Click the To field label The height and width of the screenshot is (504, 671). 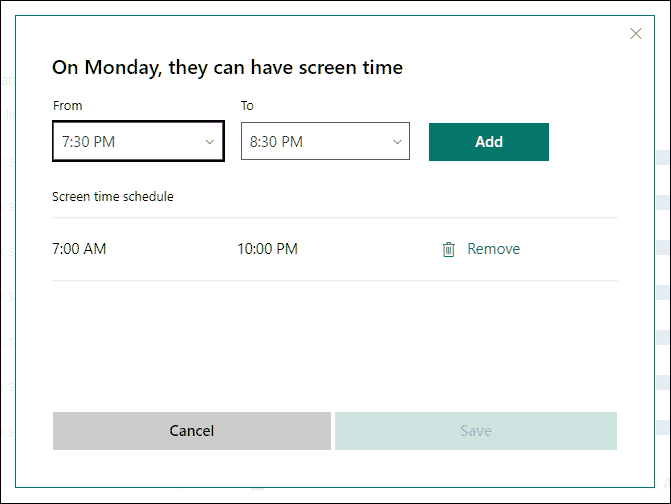pos(247,106)
